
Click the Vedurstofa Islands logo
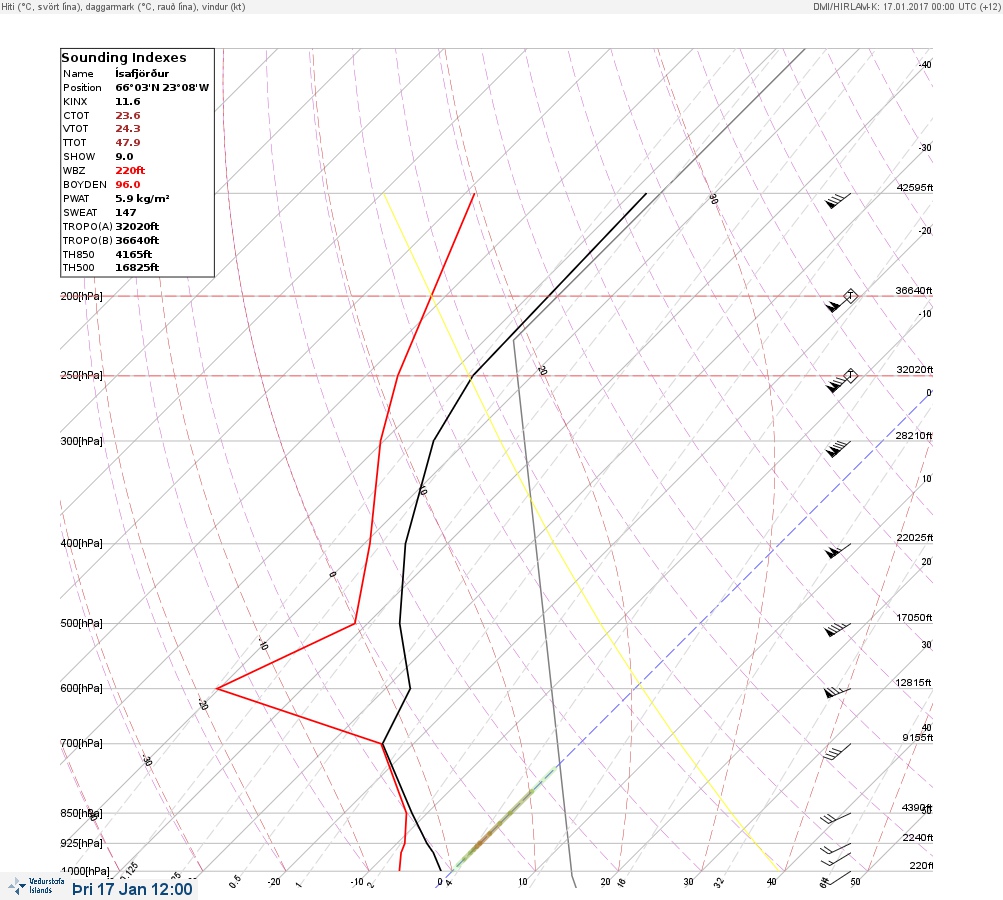coord(36,886)
